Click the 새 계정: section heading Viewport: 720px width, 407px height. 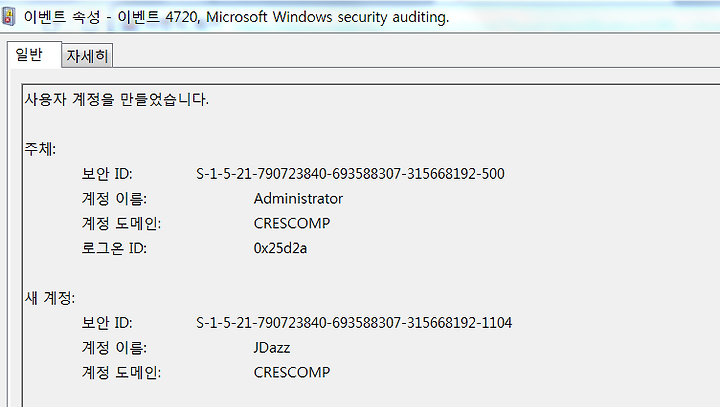tap(50, 298)
